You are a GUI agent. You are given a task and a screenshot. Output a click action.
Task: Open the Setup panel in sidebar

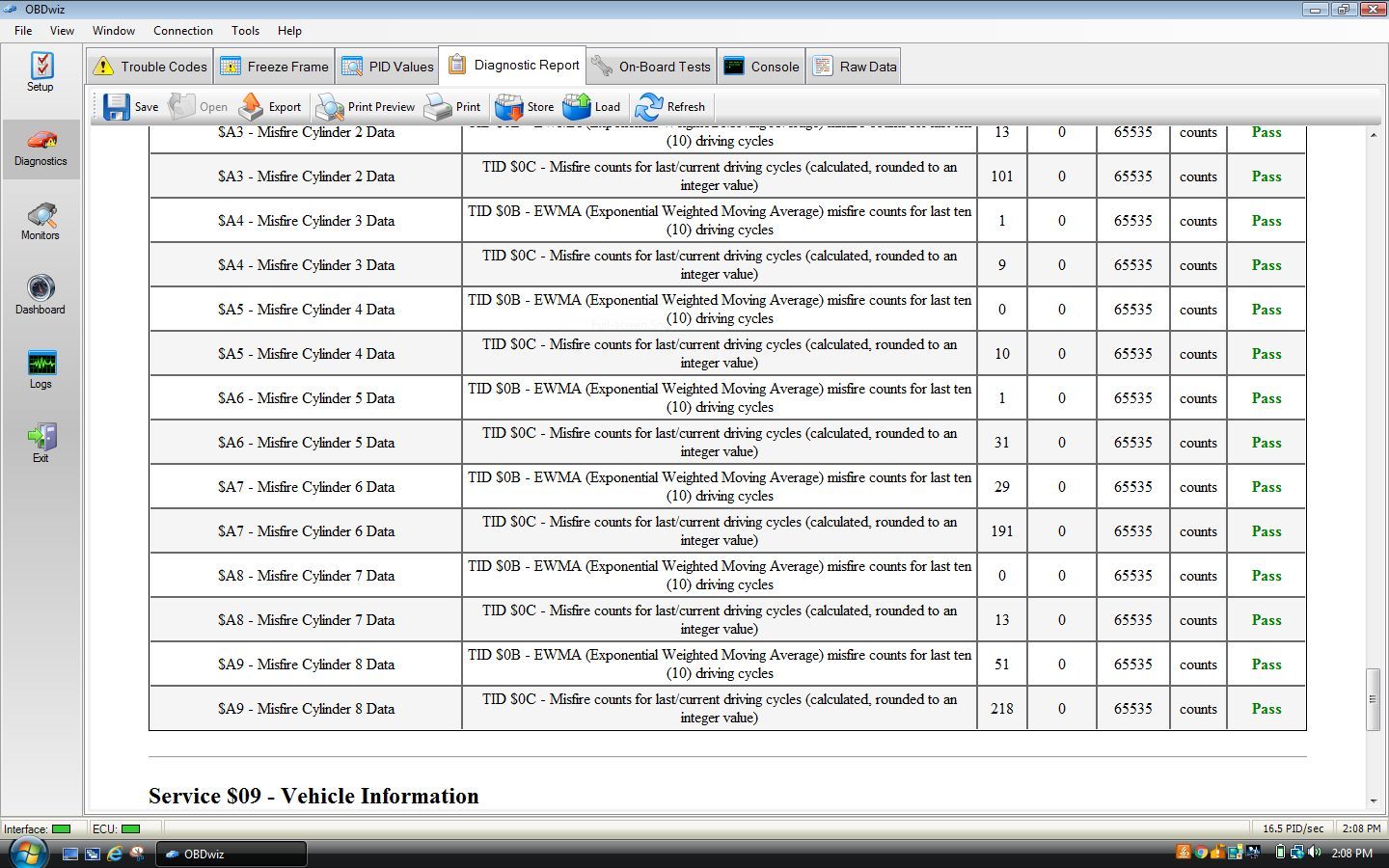pos(41,72)
